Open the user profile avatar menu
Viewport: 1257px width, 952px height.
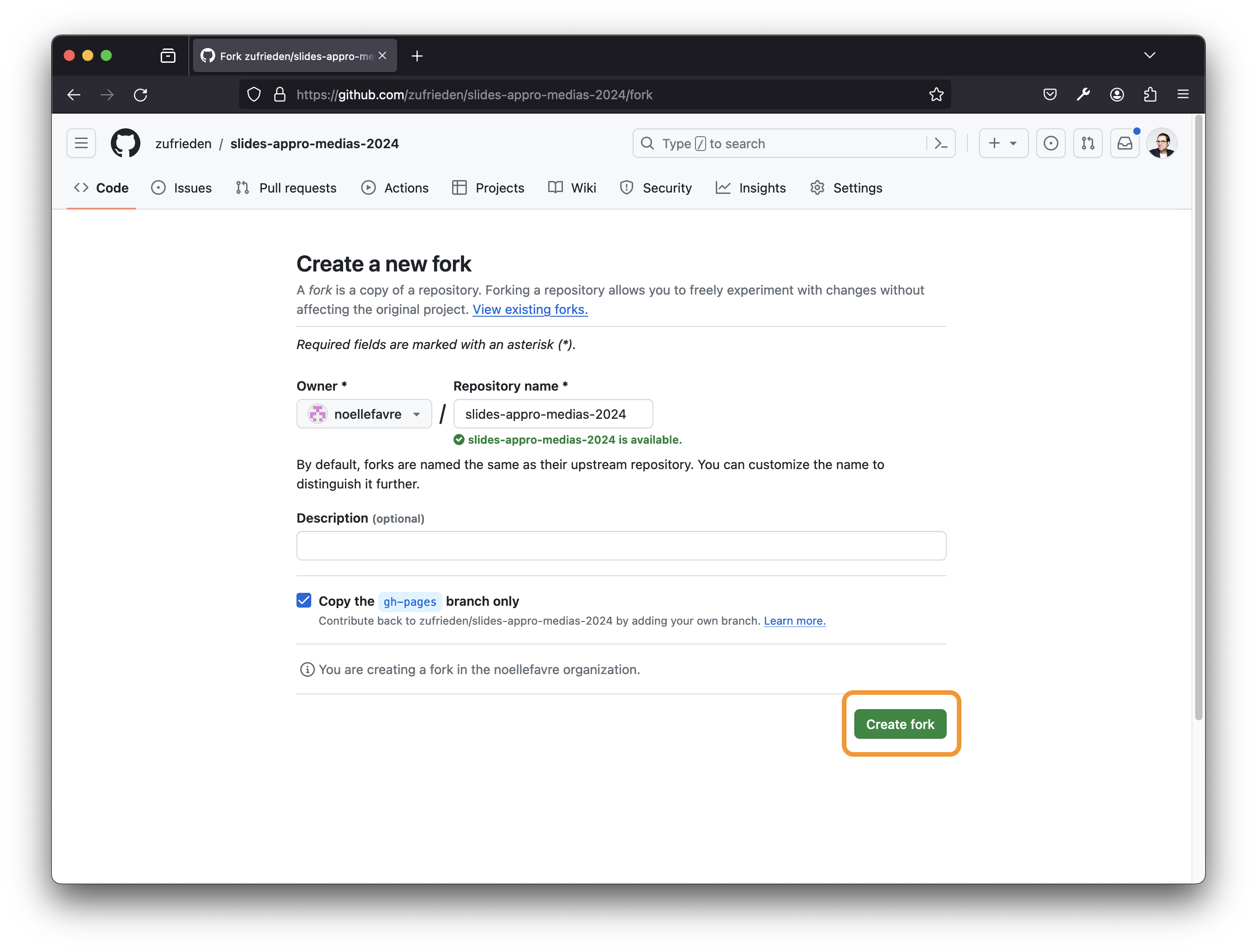click(1161, 143)
